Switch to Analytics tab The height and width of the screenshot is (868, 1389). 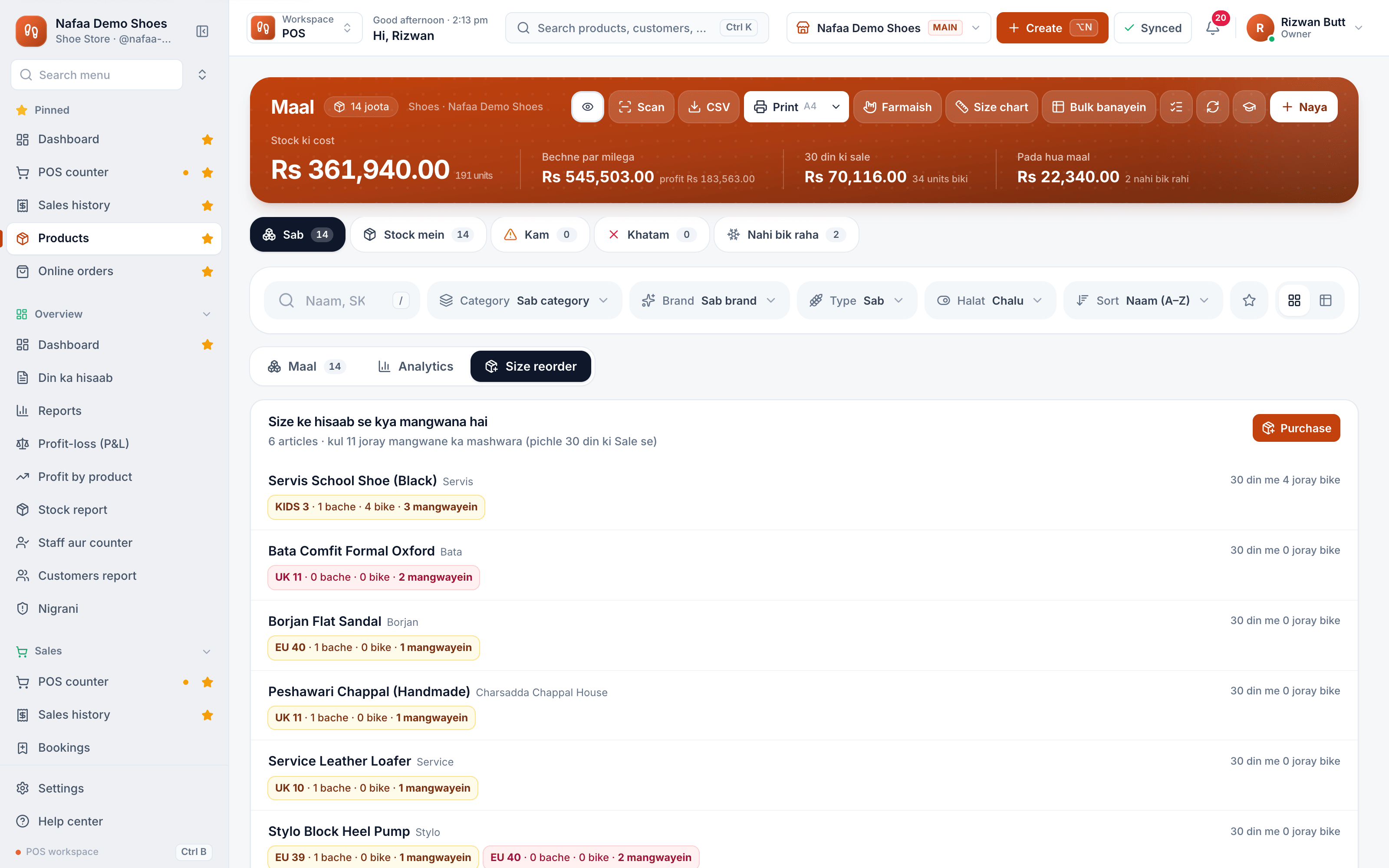(x=415, y=366)
